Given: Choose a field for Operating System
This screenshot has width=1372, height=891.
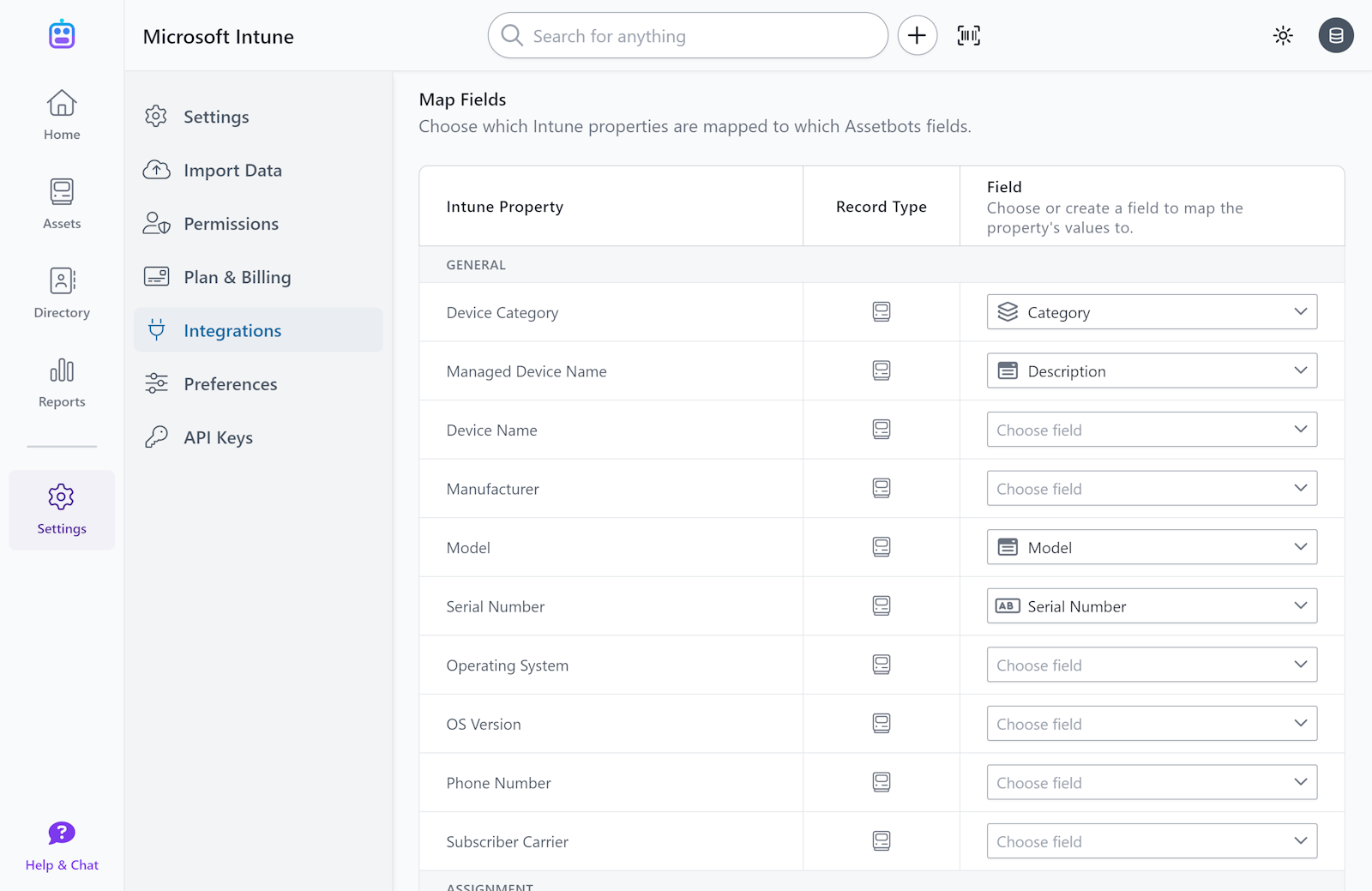Looking at the screenshot, I should [1152, 665].
